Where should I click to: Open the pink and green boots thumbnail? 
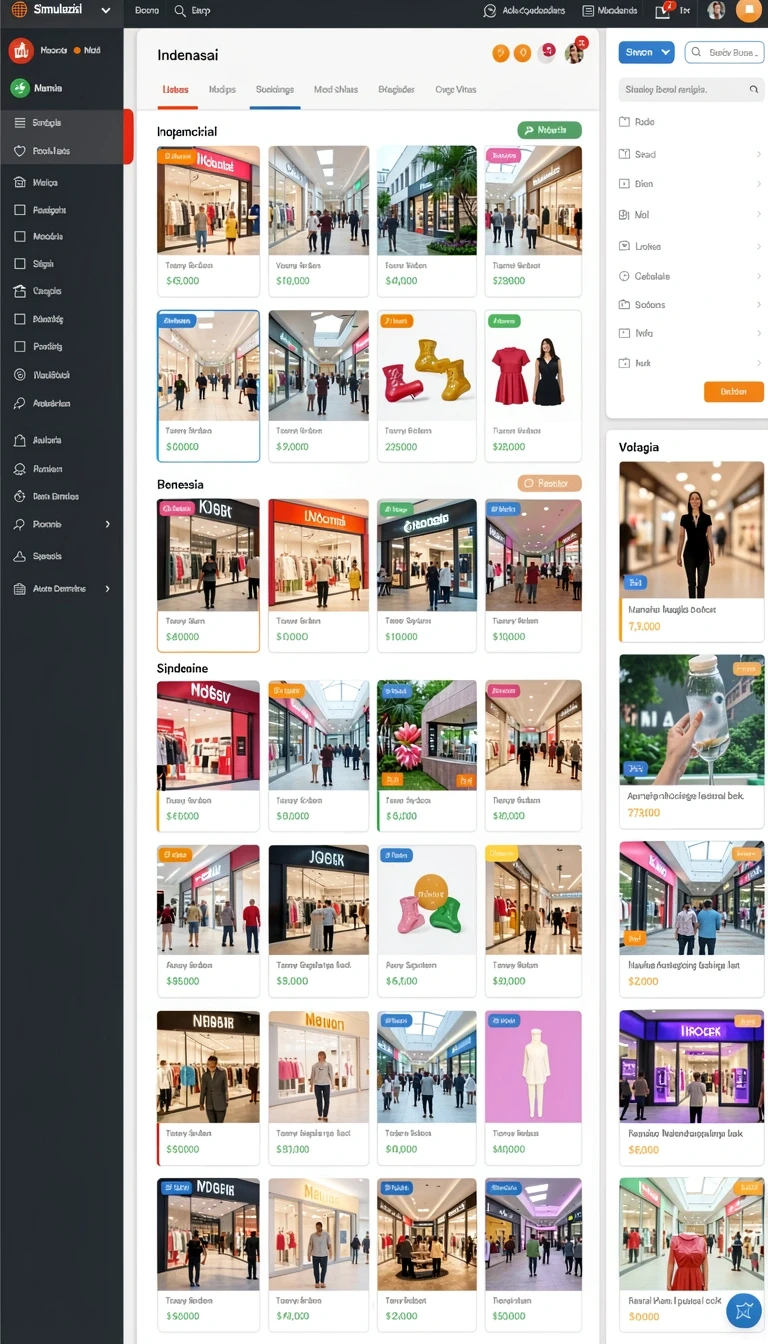[x=426, y=898]
